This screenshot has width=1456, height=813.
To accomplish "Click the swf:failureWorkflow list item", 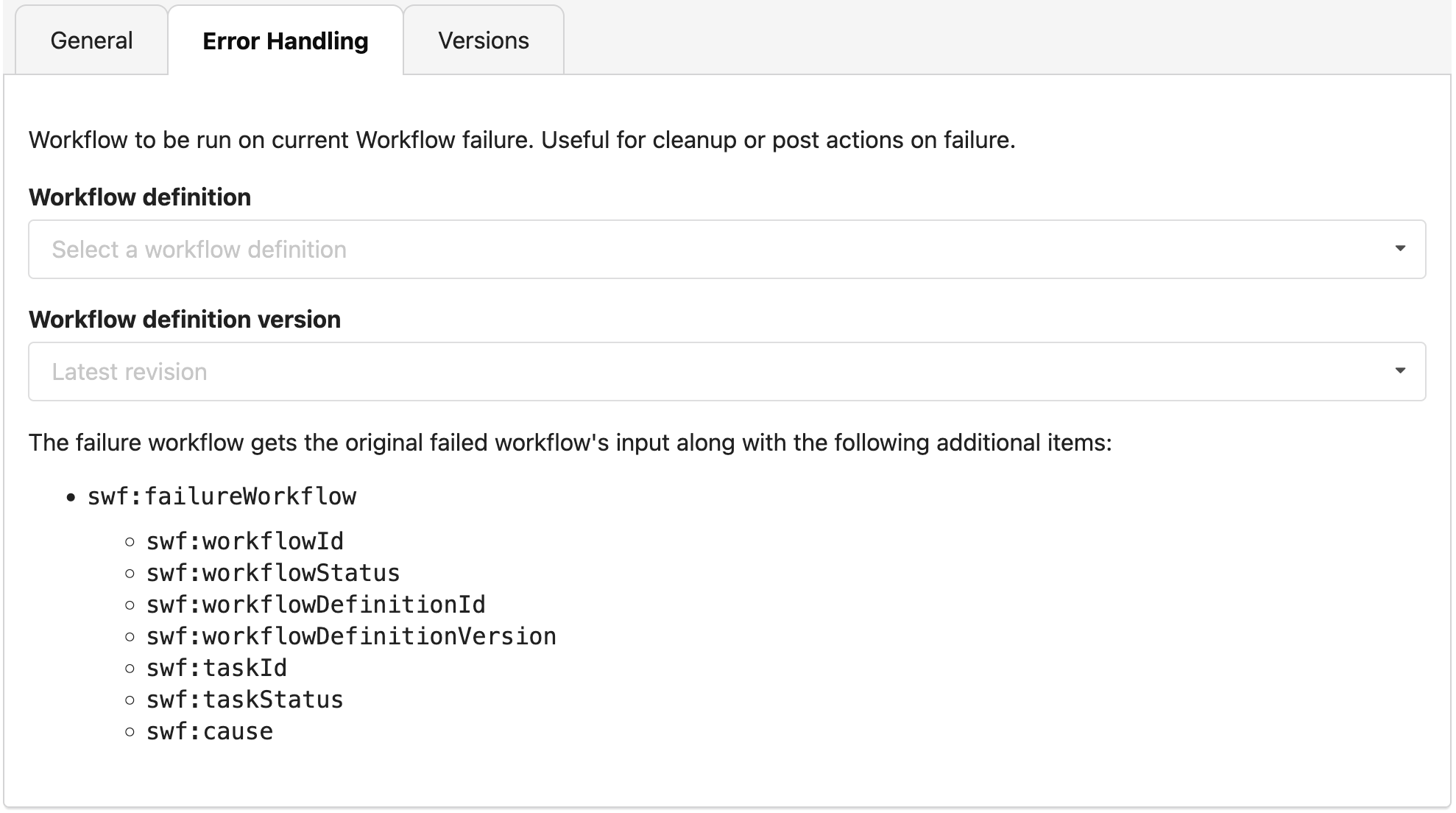I will click(x=222, y=497).
